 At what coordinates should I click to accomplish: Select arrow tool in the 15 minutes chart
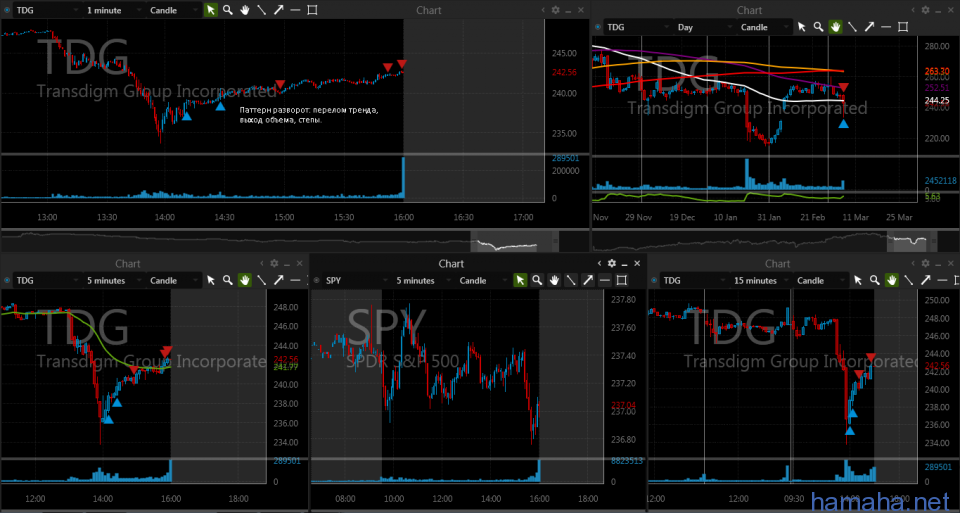926,280
